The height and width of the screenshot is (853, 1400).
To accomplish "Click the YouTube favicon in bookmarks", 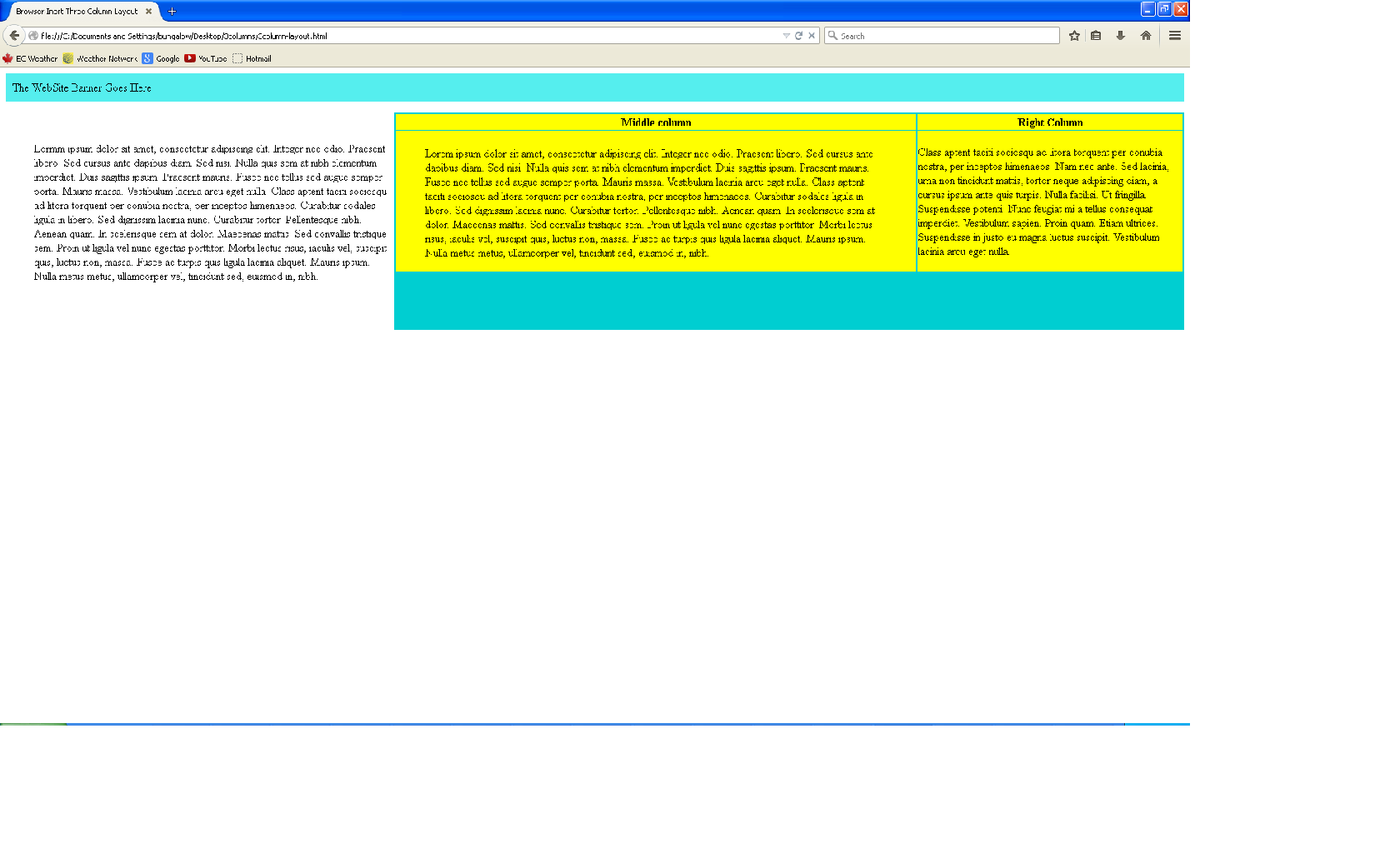I will (x=190, y=58).
